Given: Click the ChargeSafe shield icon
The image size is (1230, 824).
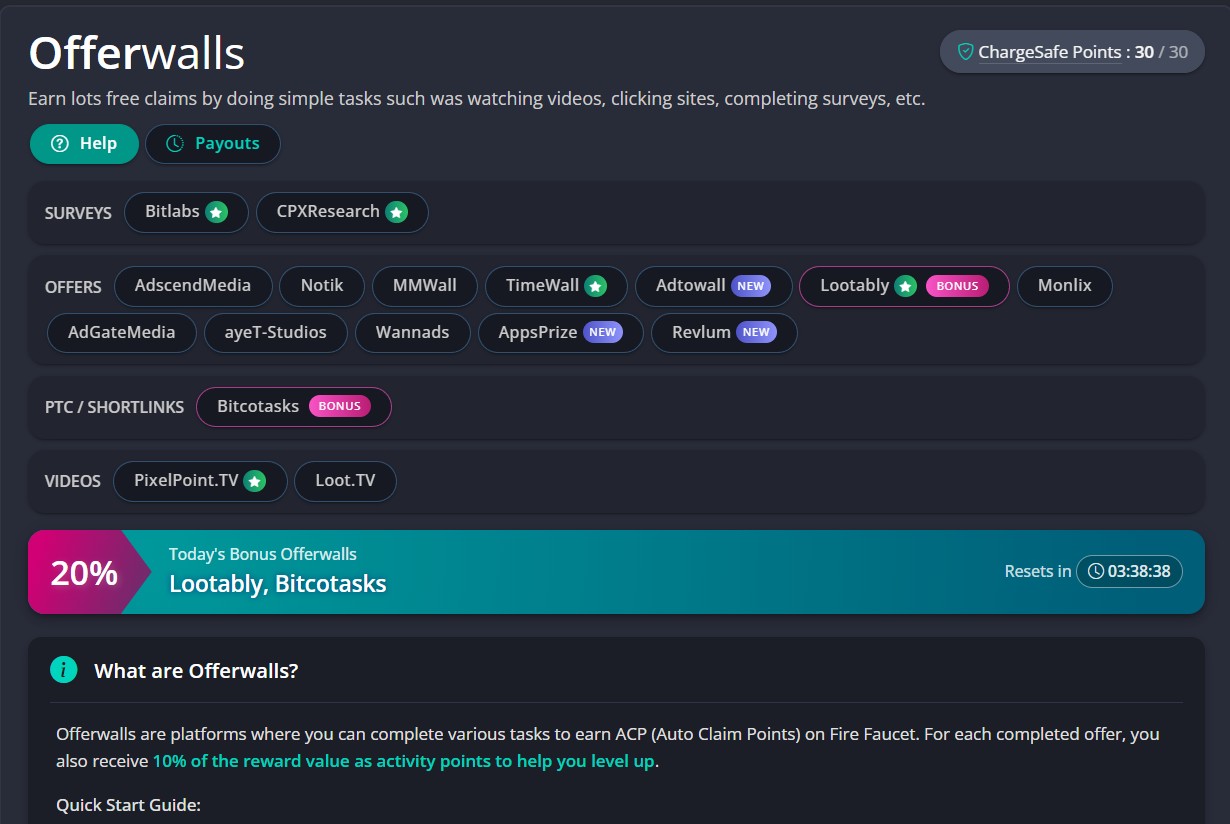Looking at the screenshot, I should pyautogui.click(x=965, y=52).
